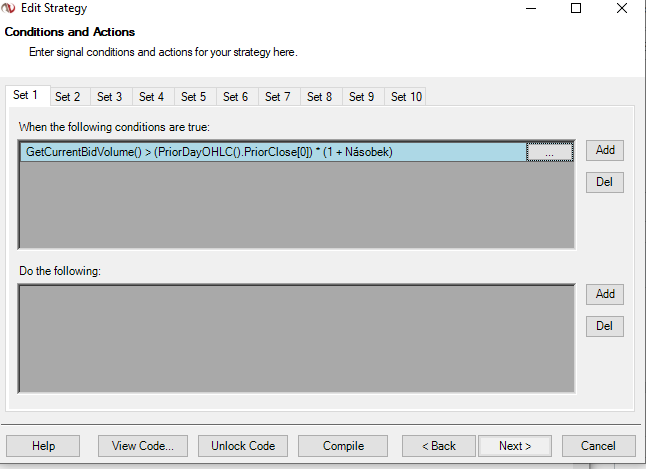646x469 pixels.
Task: Proceed with the Next > button
Action: tap(515, 446)
